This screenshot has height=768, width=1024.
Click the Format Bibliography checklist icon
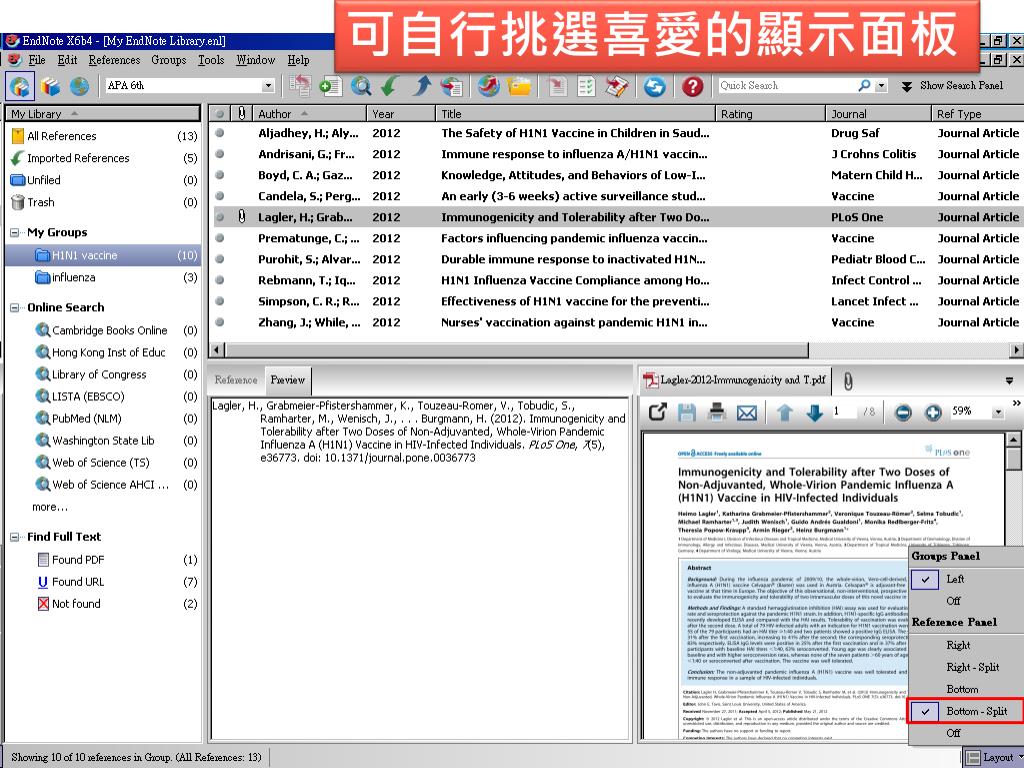coord(586,86)
